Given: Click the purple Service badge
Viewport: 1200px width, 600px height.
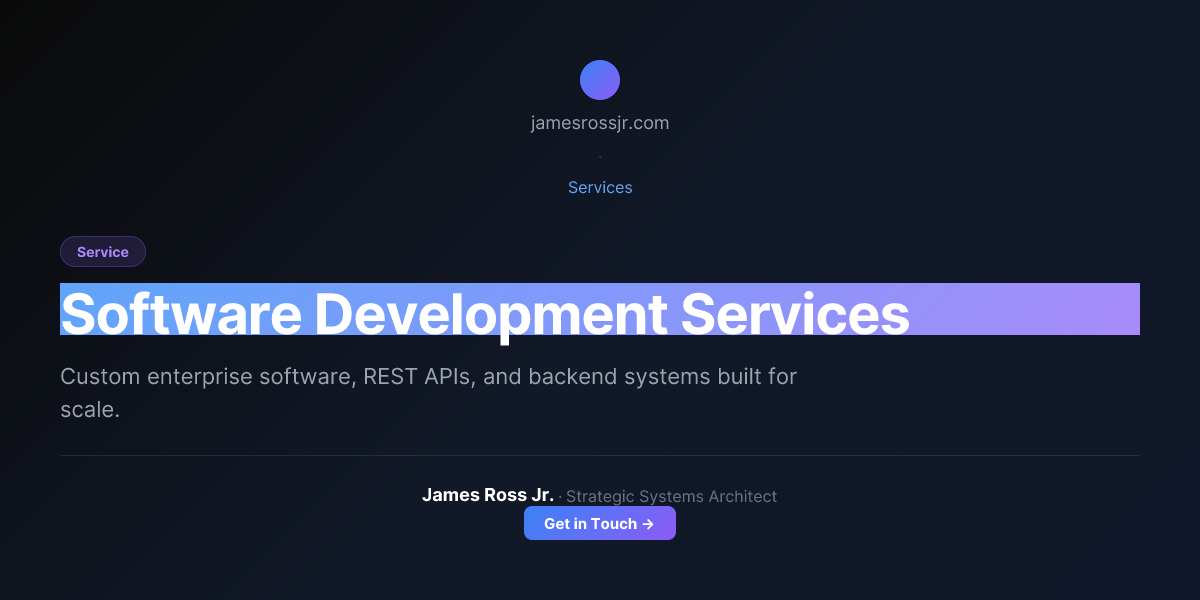Looking at the screenshot, I should (x=103, y=252).
